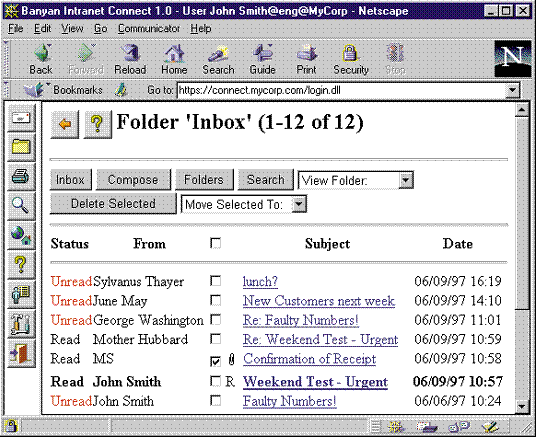
Task: Click the magnifying glass sidebar icon
Action: pyautogui.click(x=21, y=206)
